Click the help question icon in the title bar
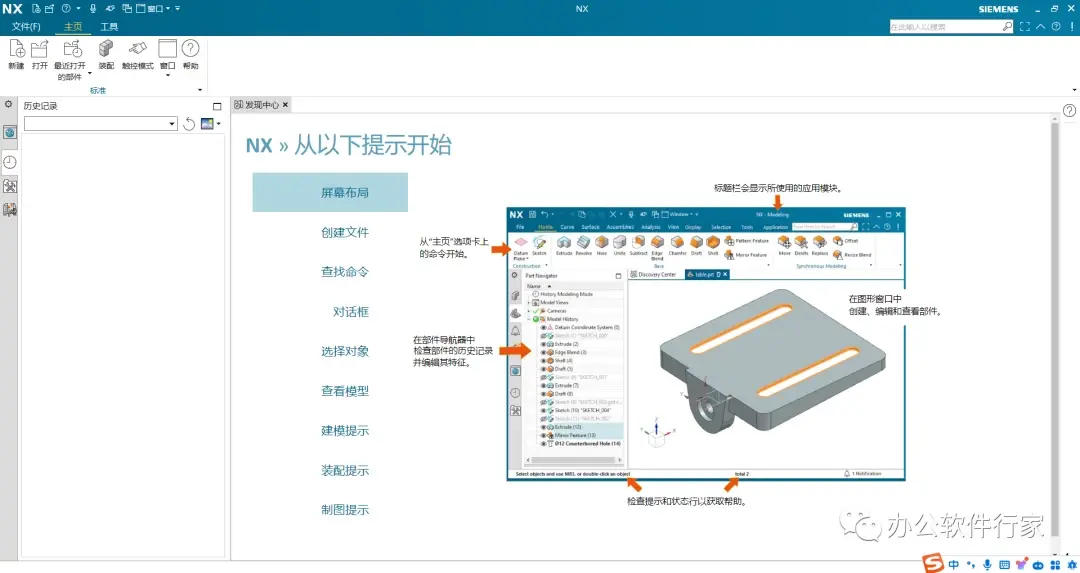Viewport: 1080px width, 573px height. point(66,9)
